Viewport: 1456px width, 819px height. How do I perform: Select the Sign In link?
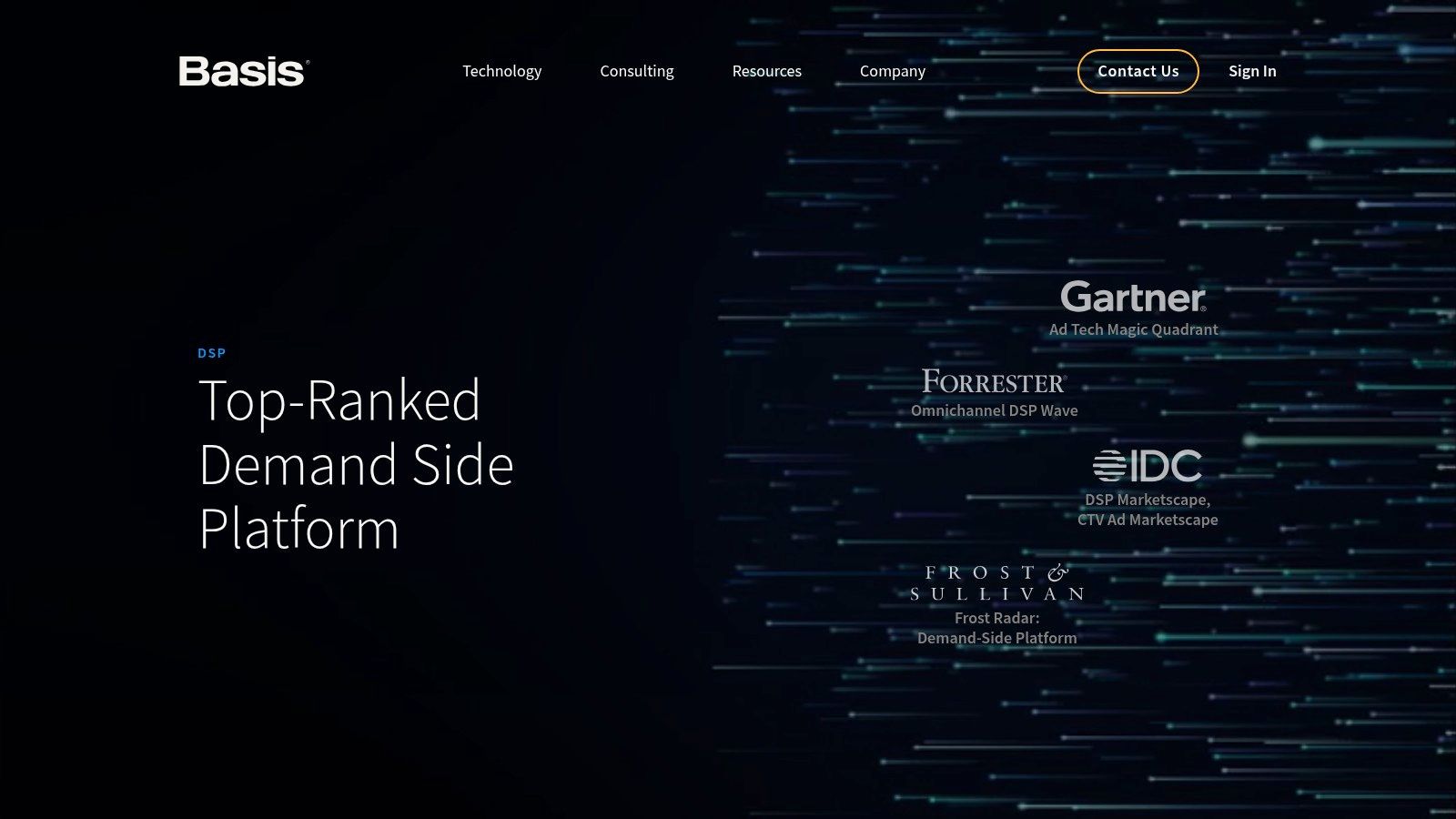point(1252,71)
